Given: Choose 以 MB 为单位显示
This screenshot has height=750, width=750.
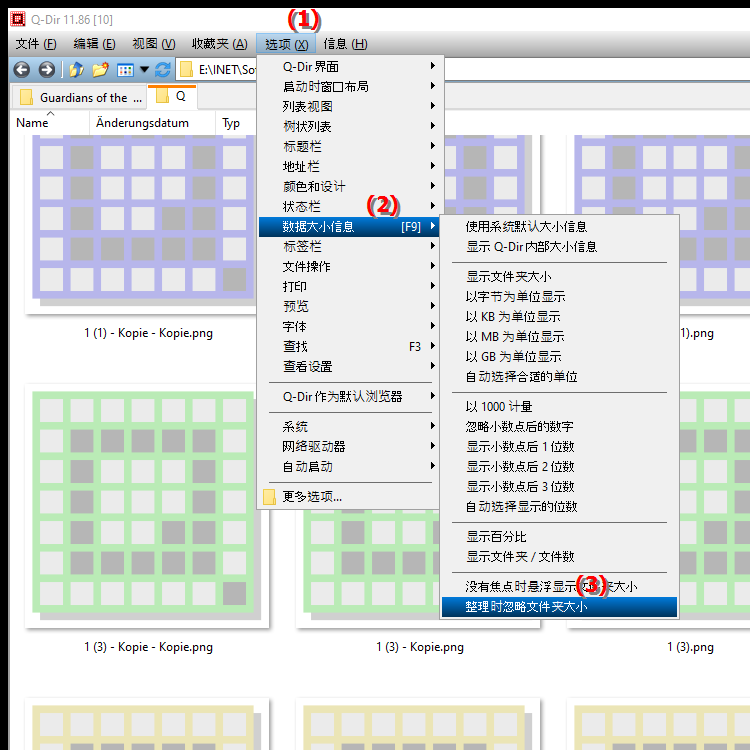Looking at the screenshot, I should pos(559,336).
